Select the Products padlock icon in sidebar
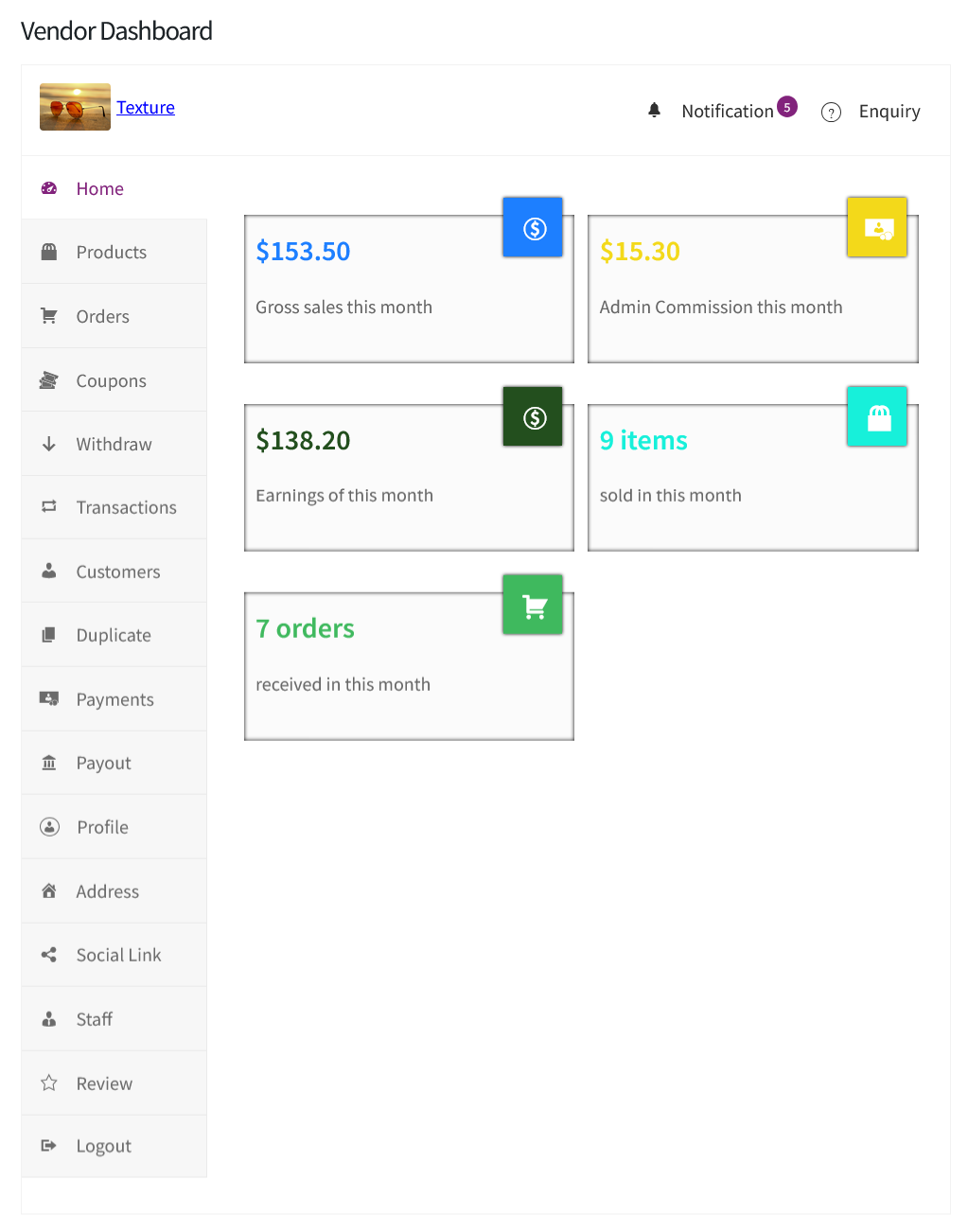968x1232 pixels. pyautogui.click(x=48, y=251)
